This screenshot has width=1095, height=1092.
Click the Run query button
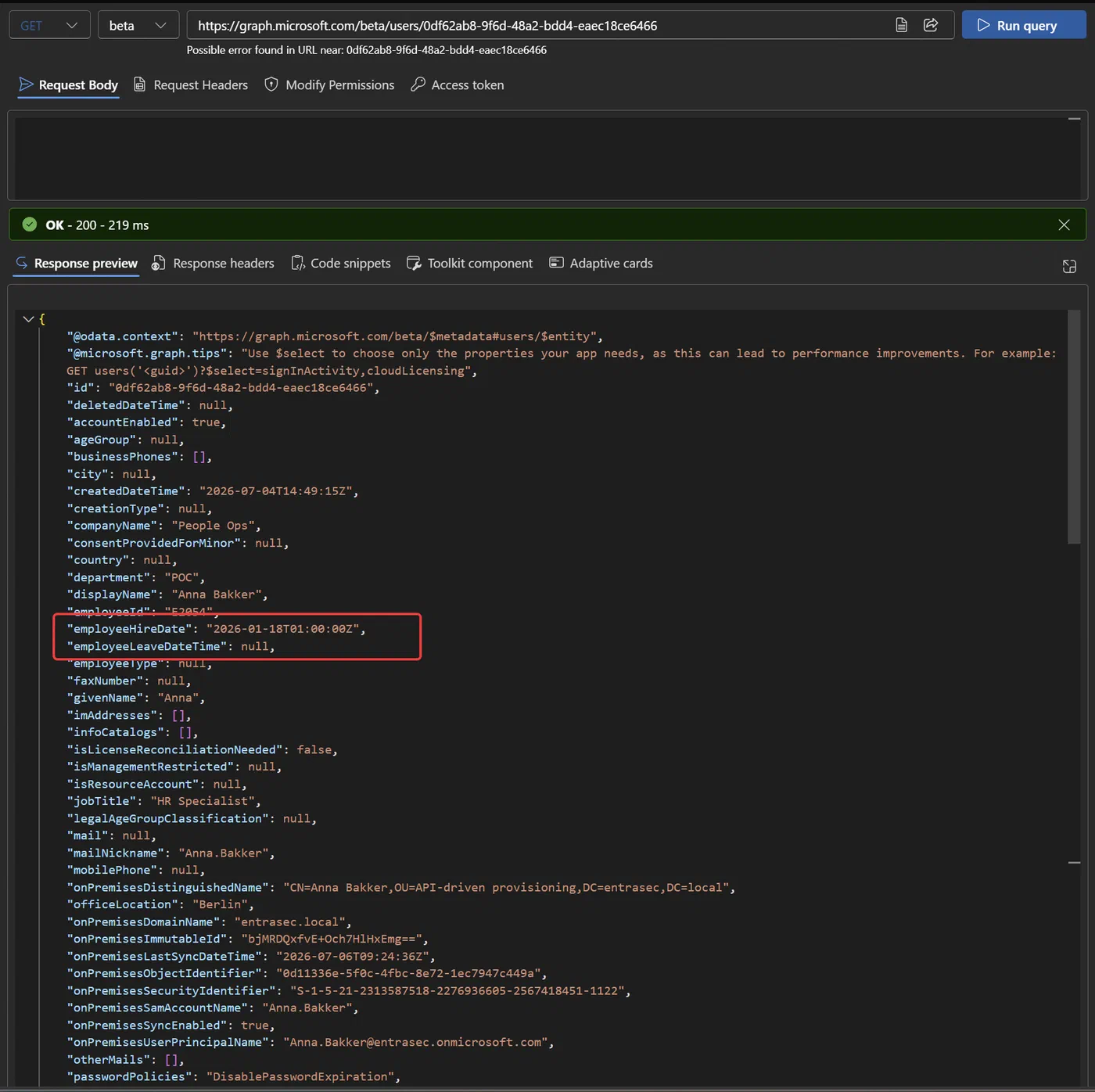[1024, 25]
